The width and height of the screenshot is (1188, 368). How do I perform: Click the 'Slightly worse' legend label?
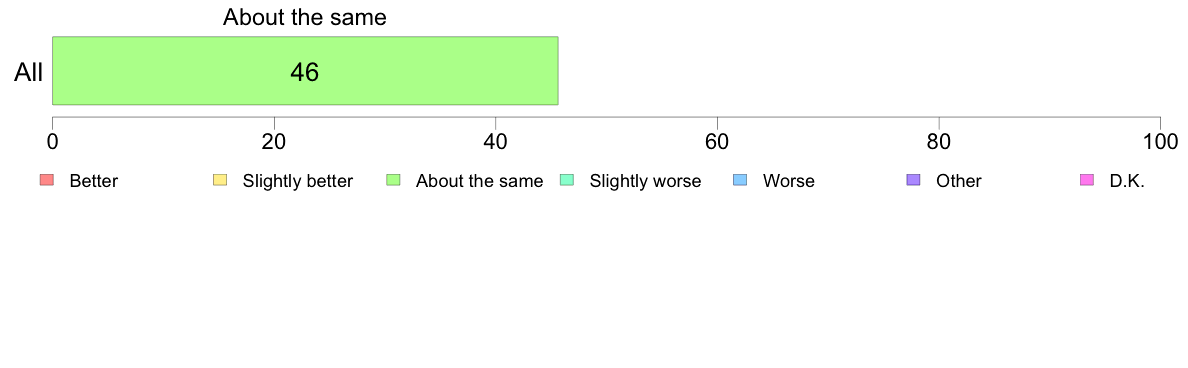[x=646, y=181]
